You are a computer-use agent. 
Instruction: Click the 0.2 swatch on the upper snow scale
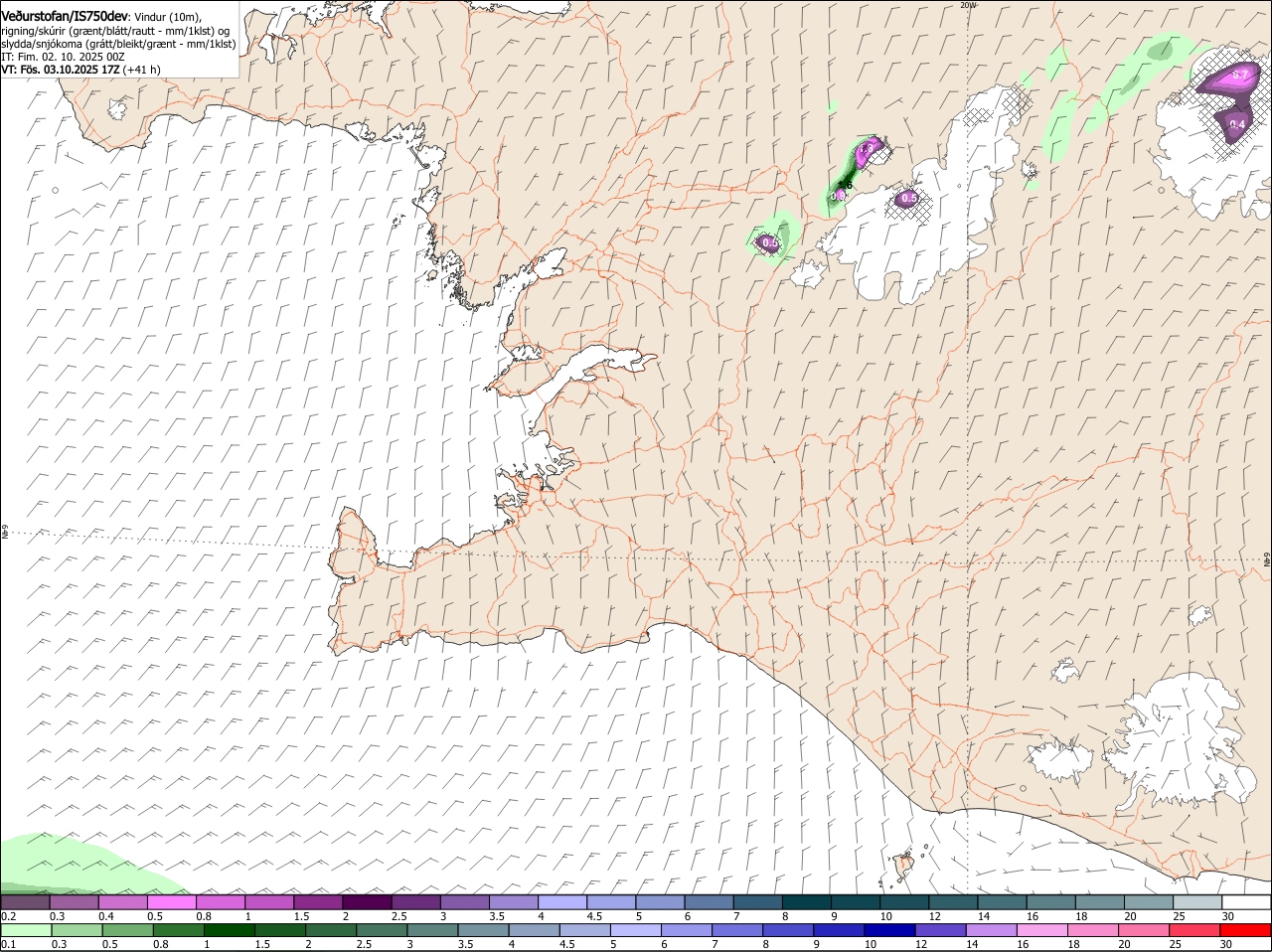(x=25, y=902)
